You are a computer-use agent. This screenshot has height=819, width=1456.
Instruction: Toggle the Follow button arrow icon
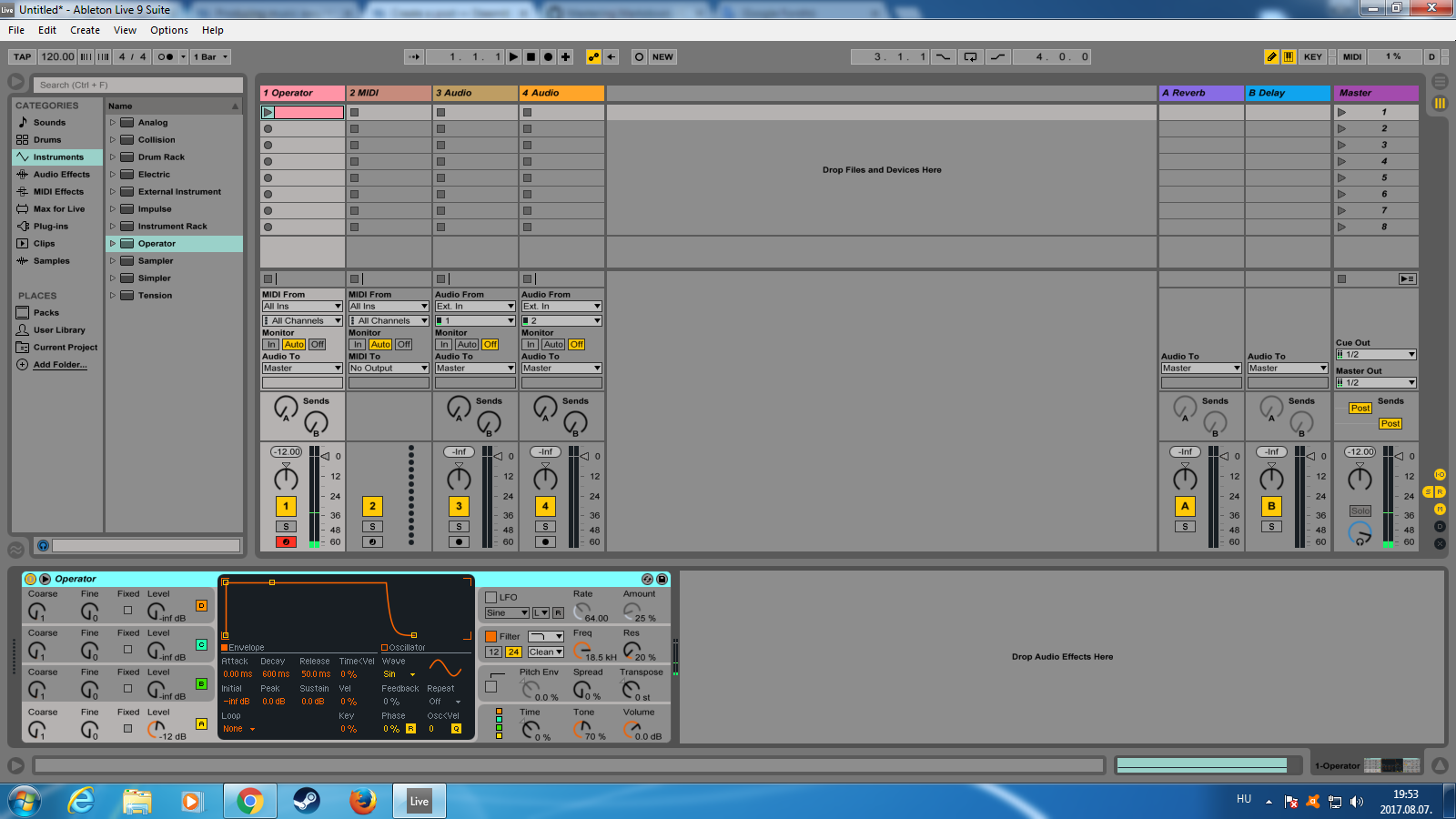pos(414,56)
